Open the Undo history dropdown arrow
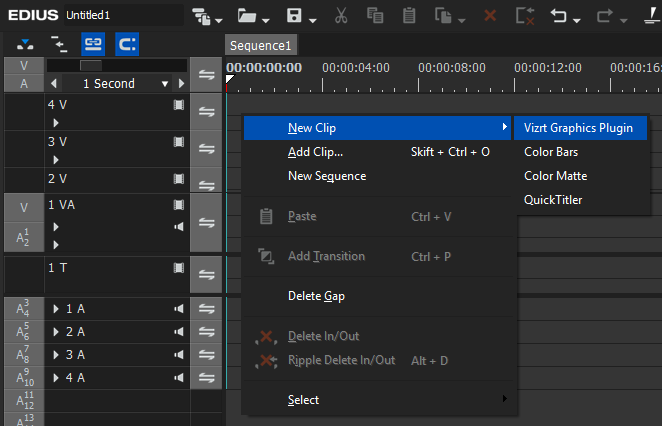Screen dimensions: 662x426 [x=577, y=20]
